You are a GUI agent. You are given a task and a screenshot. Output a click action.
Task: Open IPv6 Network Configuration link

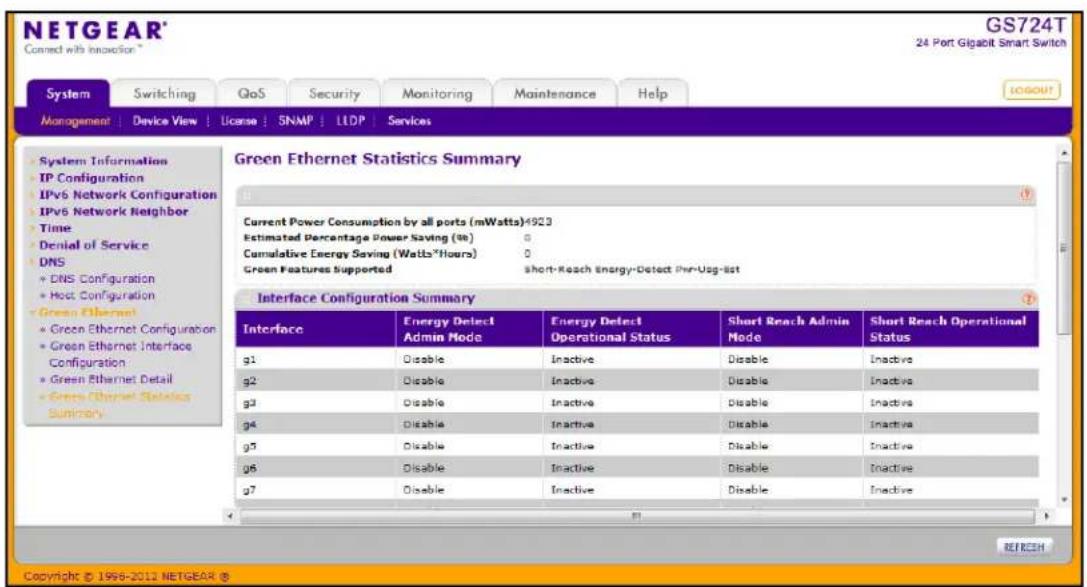[x=128, y=195]
